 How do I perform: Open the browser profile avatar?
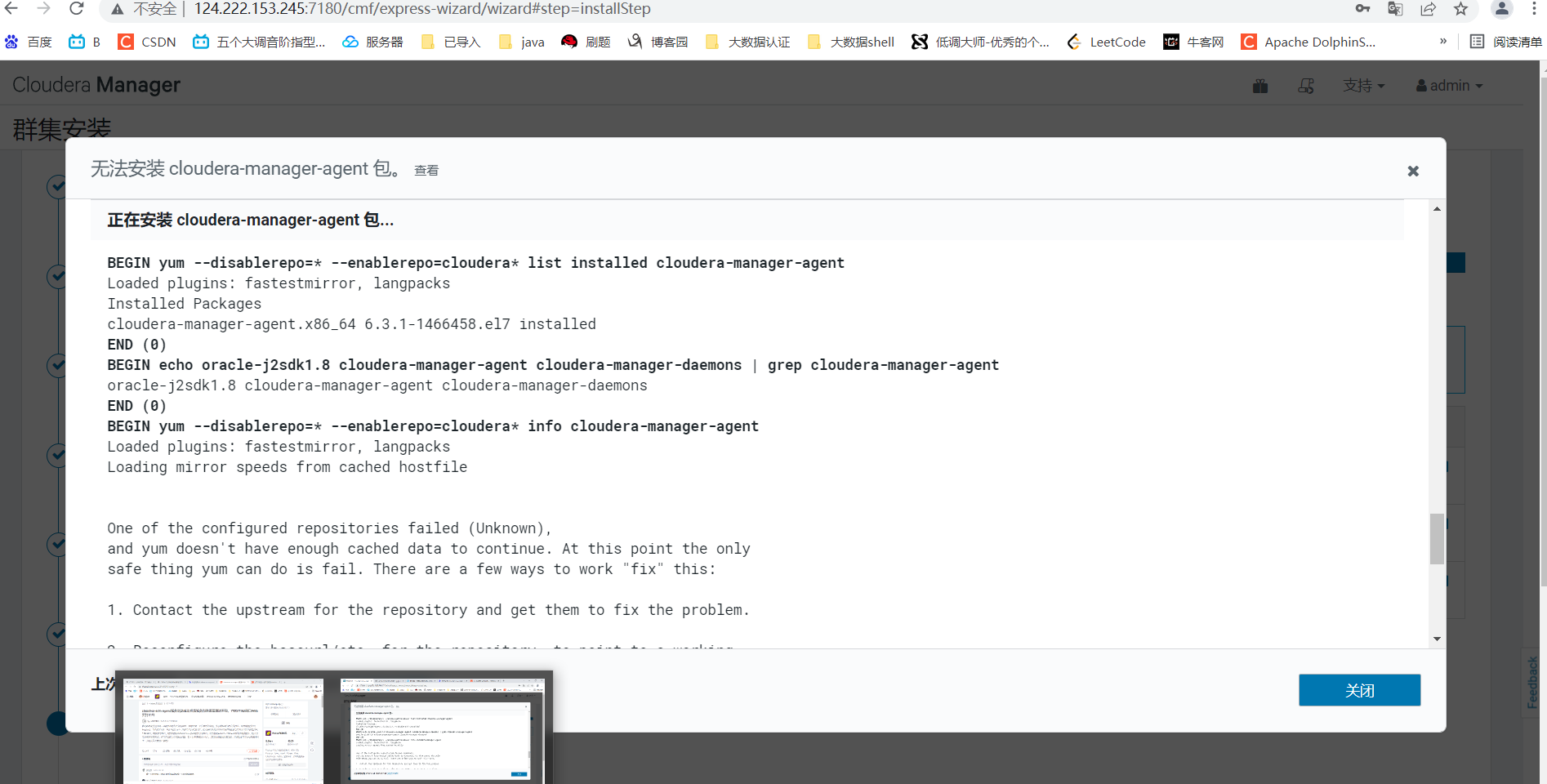coord(1501,9)
